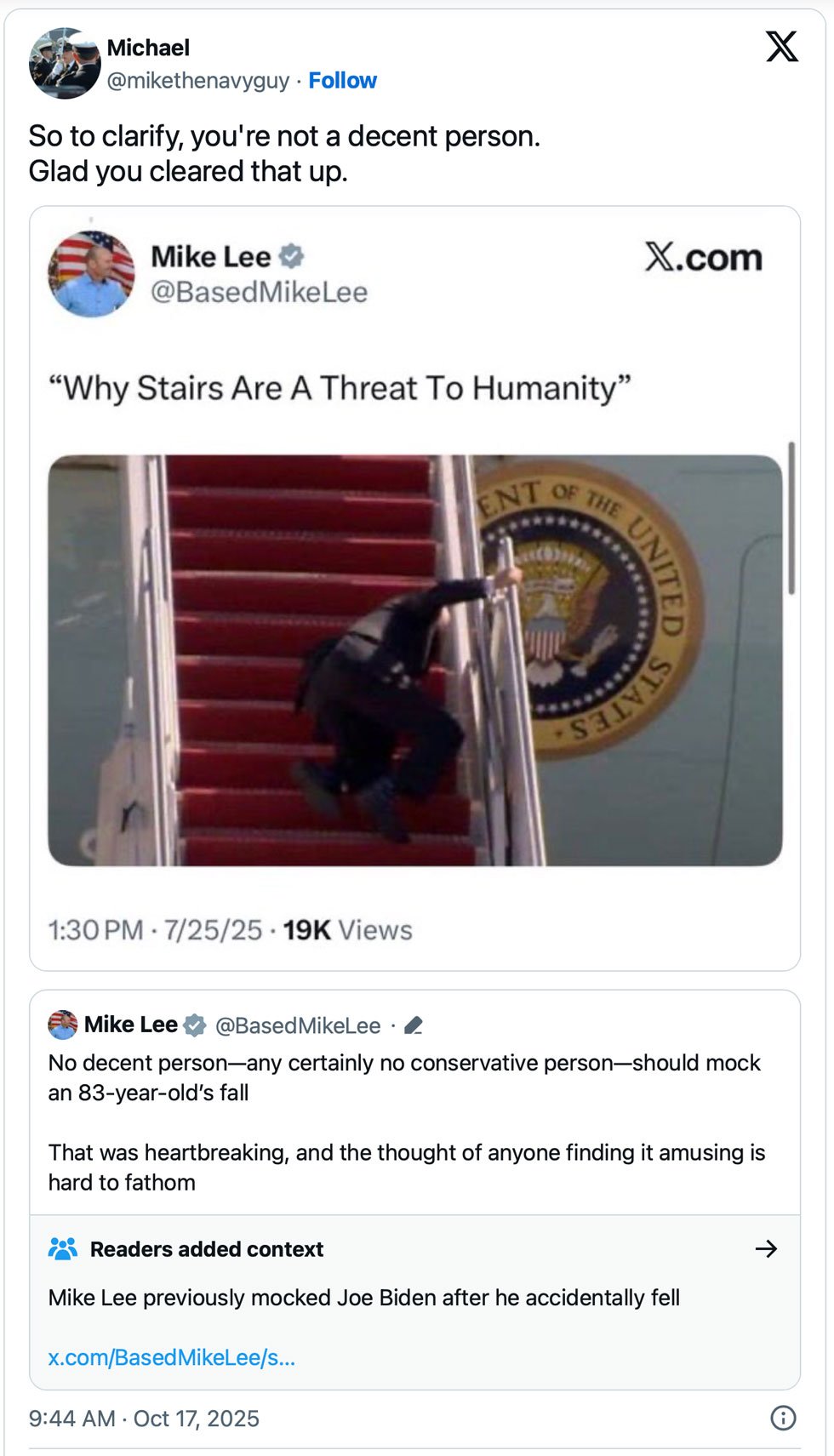Viewport: 834px width, 1456px height.
Task: Open the @mikethenavyguy handle link
Action: (x=198, y=81)
